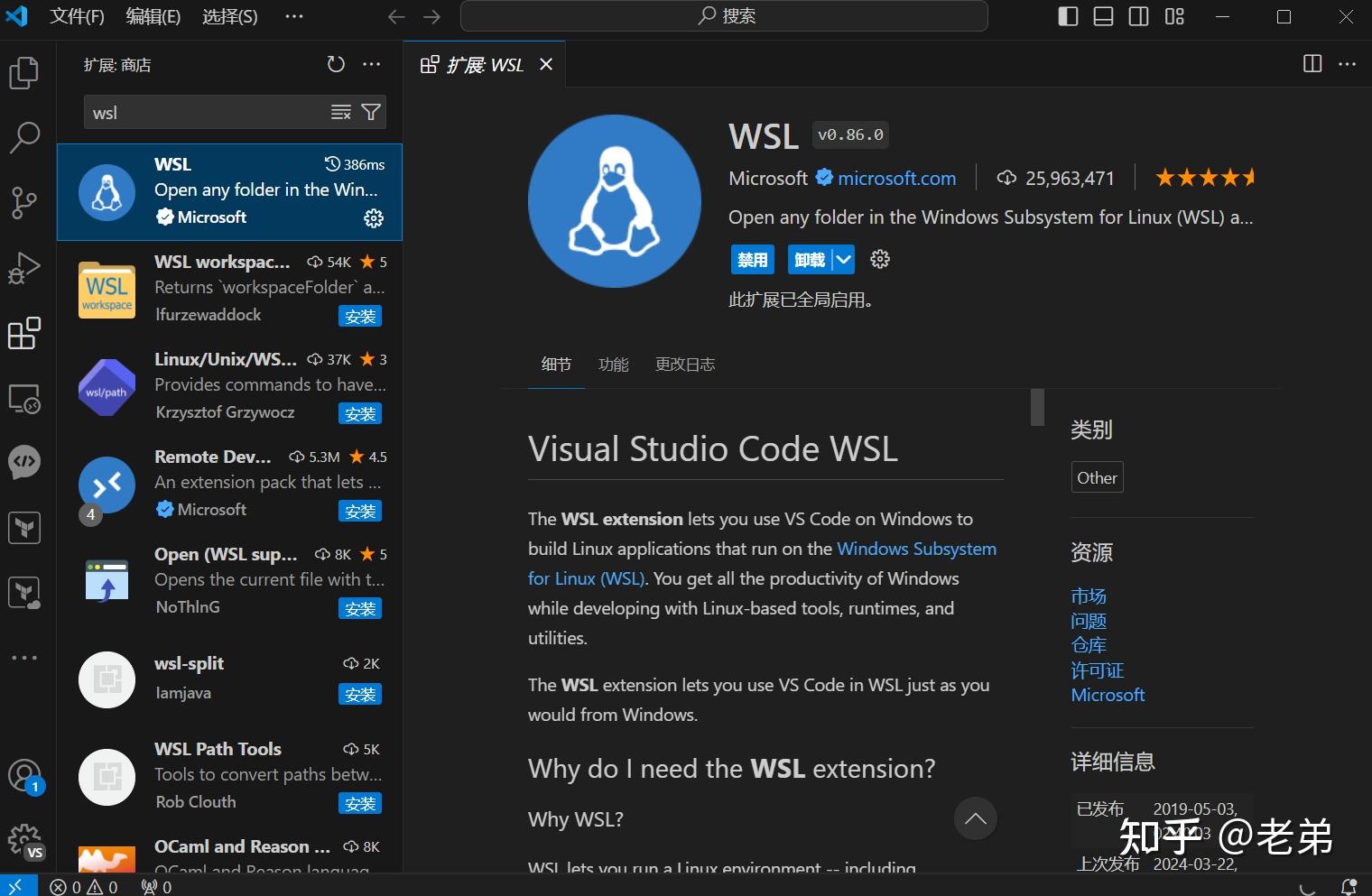Toggle the secondary sidebar visibility
1372x896 pixels.
1138,16
